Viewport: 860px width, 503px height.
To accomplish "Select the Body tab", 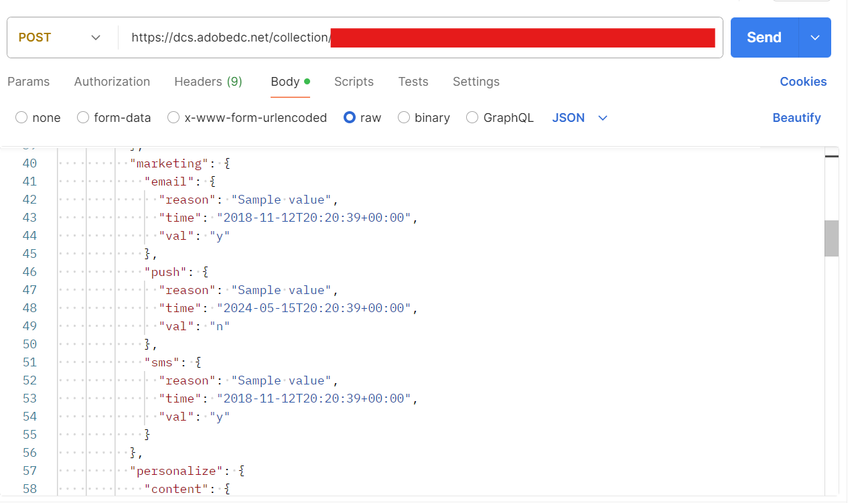I will 285,82.
